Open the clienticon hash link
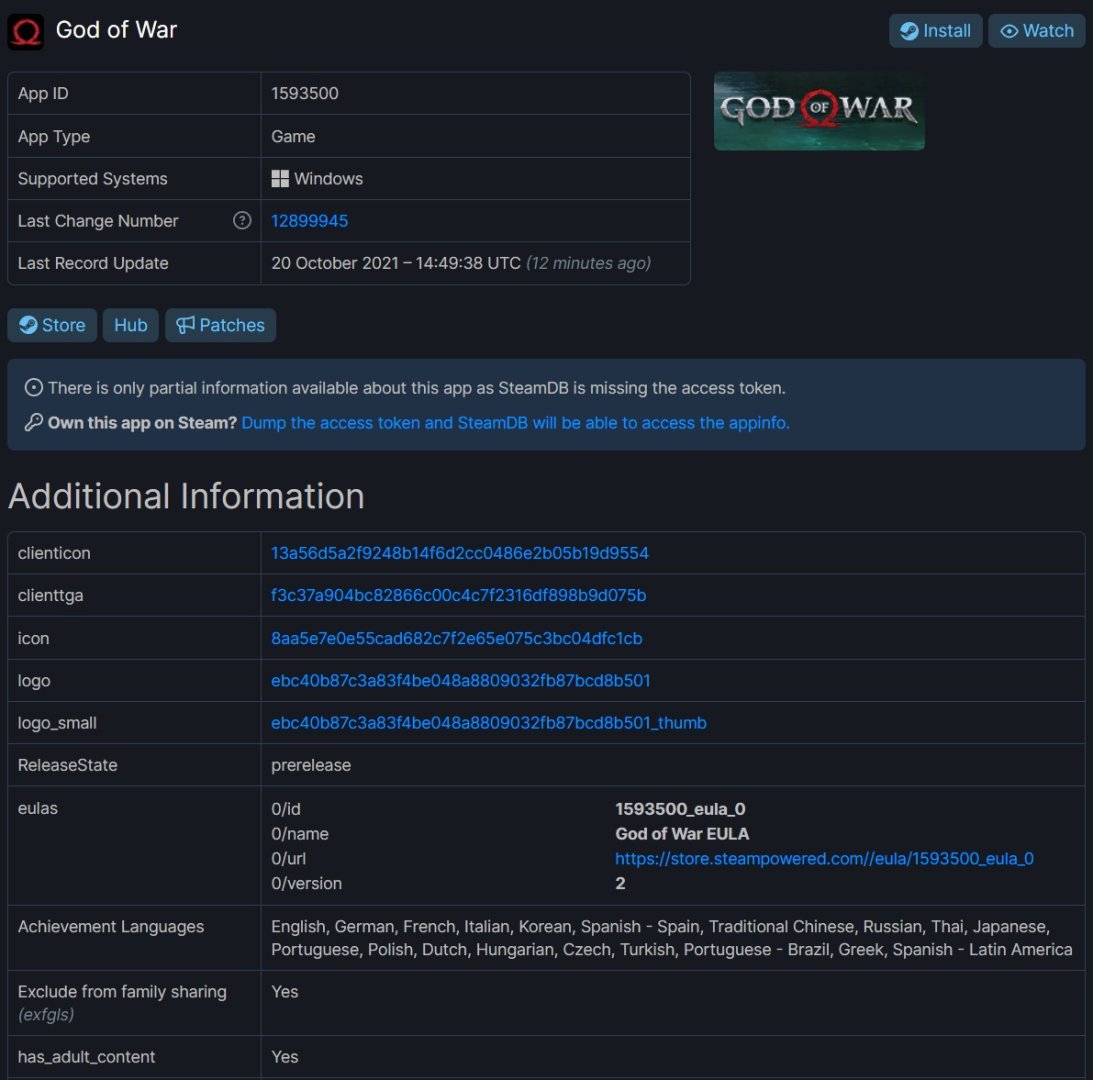 coord(459,553)
